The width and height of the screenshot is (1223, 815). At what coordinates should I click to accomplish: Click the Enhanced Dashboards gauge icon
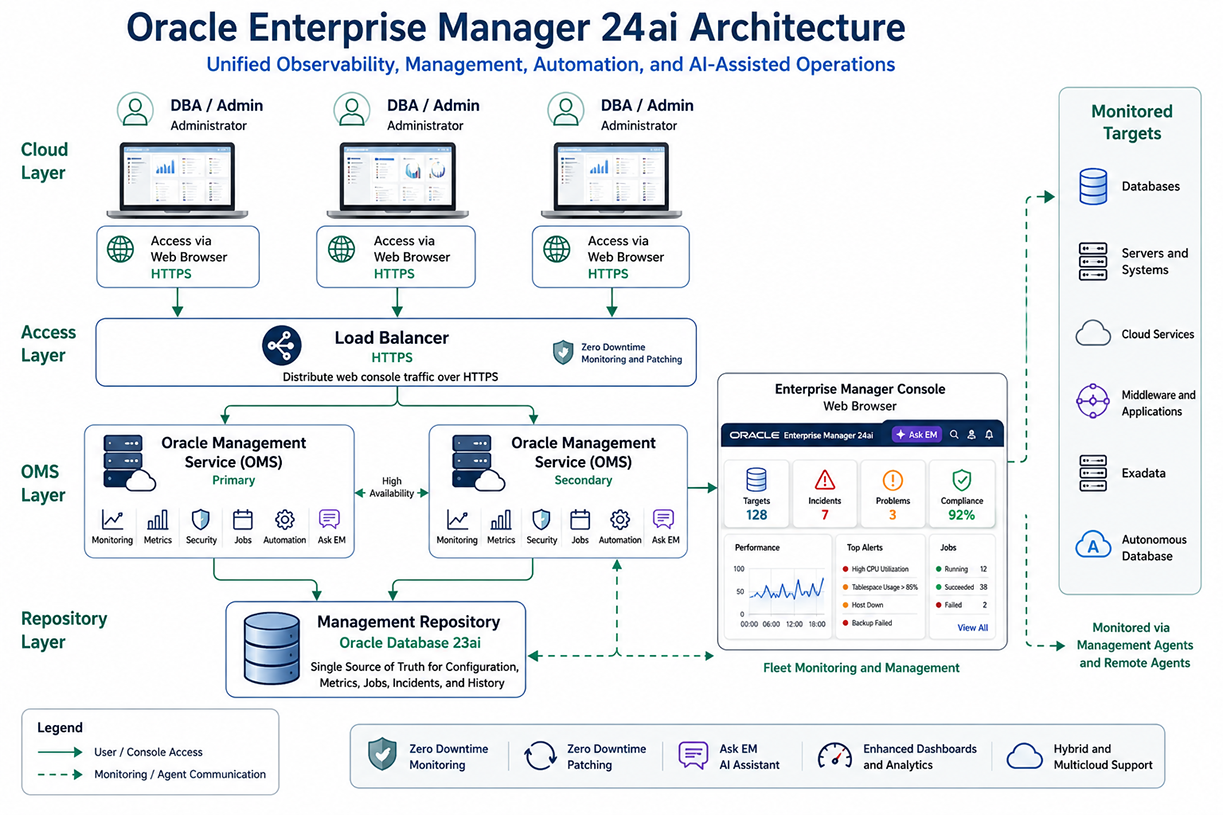[x=835, y=756]
